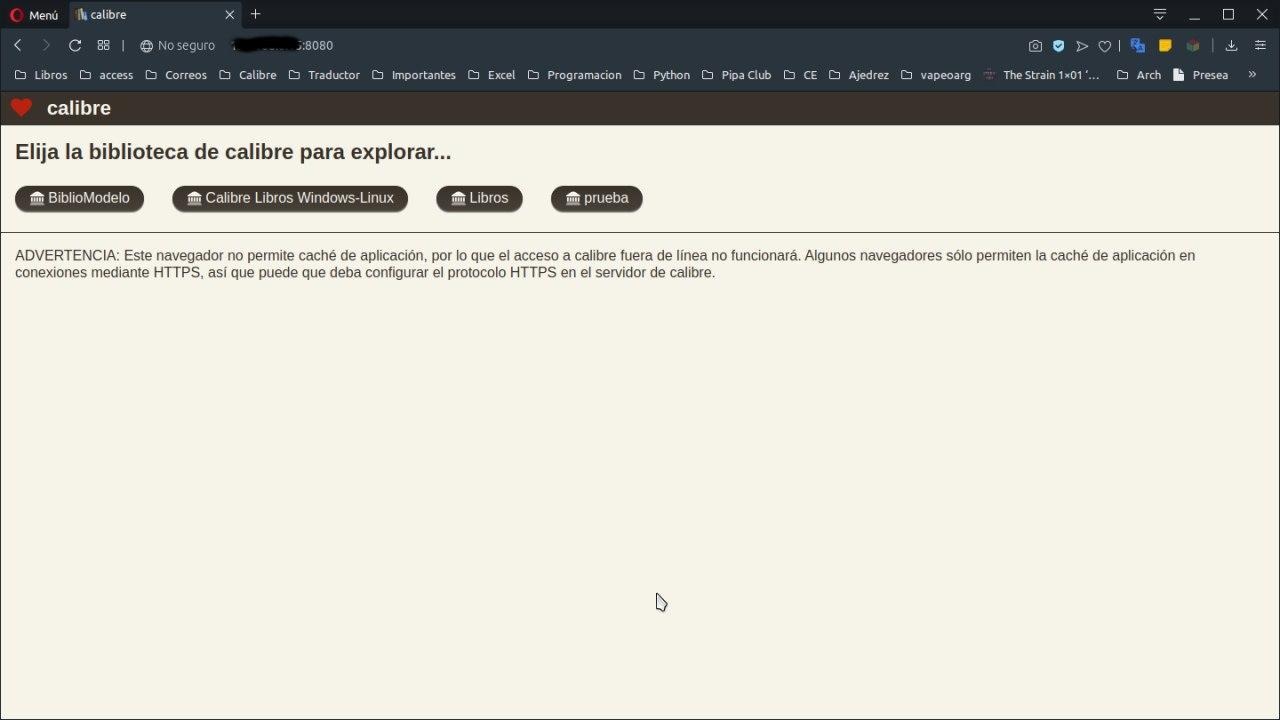
Task: Open the vapeoarg bookmarks folder
Action: tap(935, 75)
